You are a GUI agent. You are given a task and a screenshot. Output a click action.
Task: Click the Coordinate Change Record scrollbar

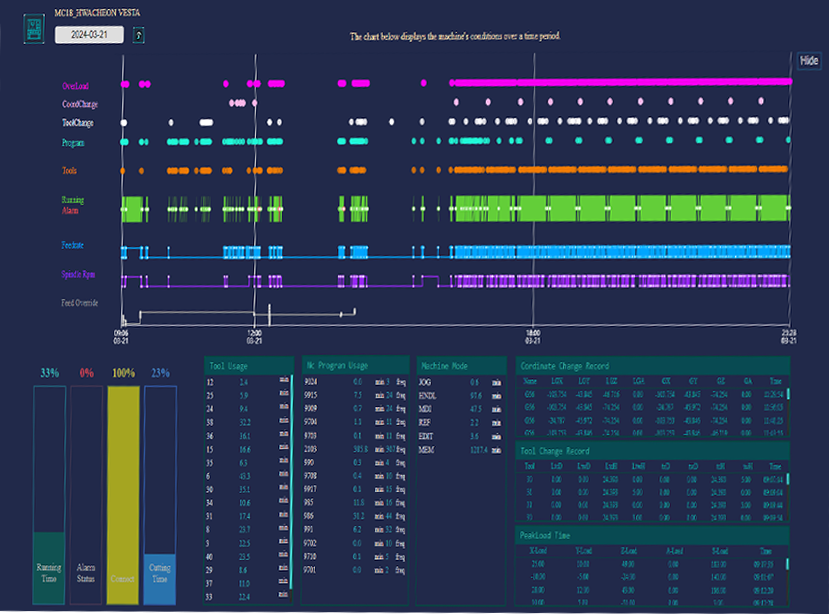[x=788, y=395]
